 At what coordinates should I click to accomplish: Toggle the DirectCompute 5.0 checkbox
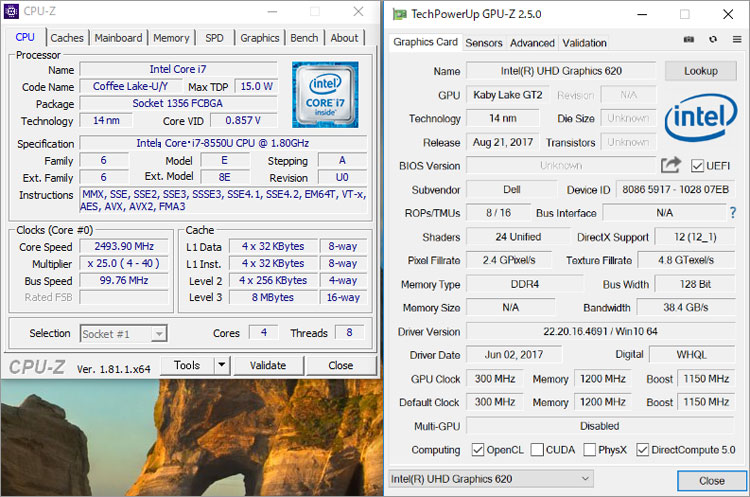(642, 450)
